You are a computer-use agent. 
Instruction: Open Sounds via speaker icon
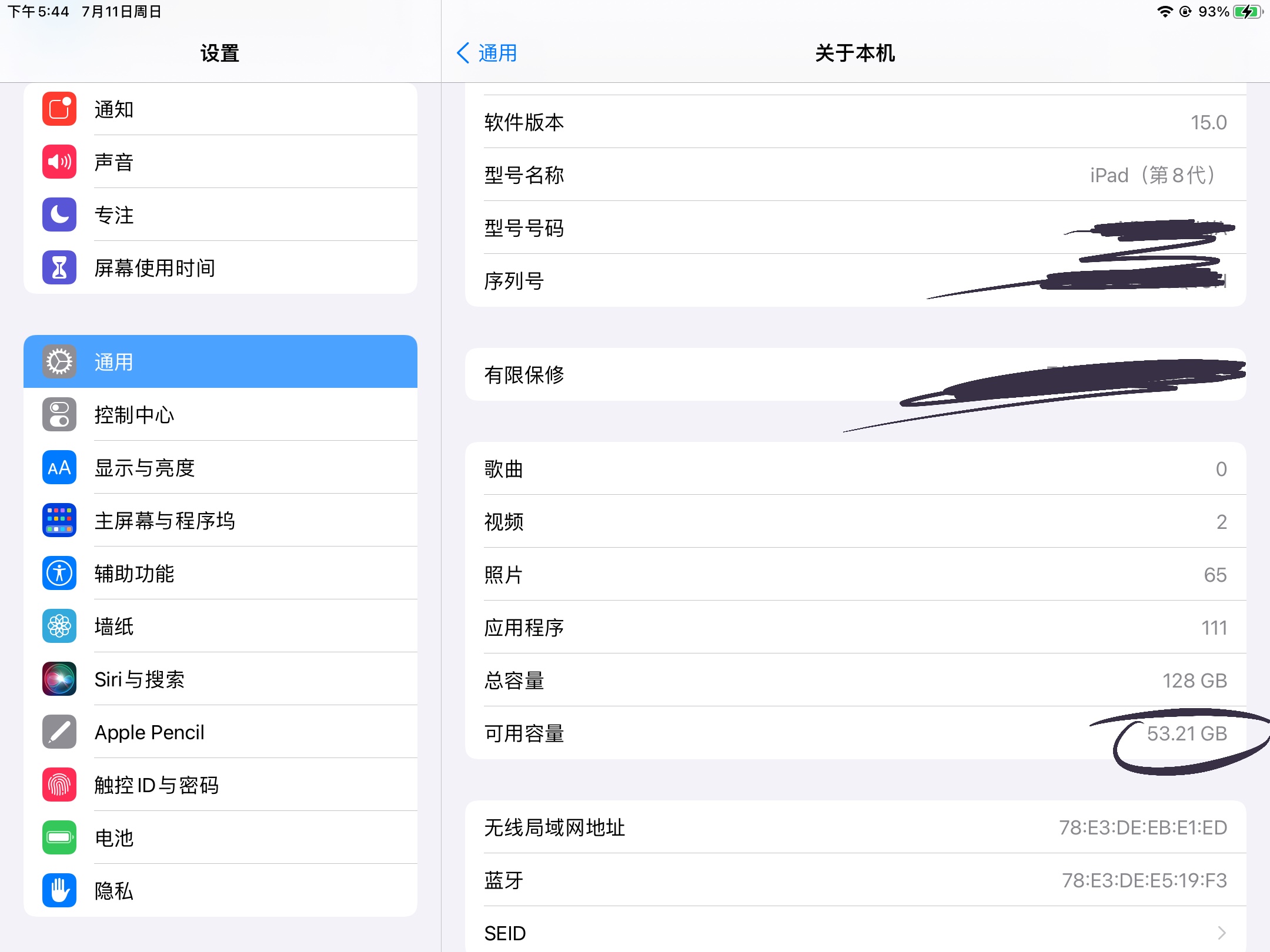click(59, 162)
